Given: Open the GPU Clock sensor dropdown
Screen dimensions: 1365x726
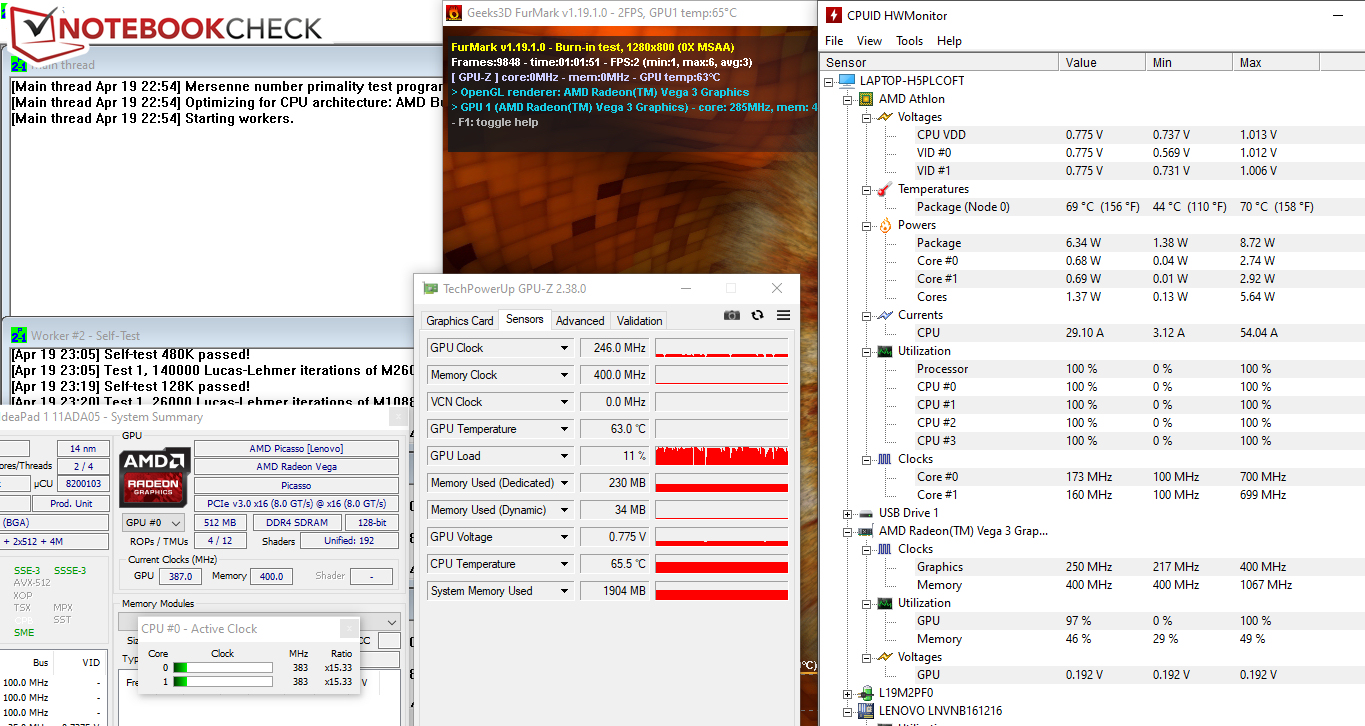Looking at the screenshot, I should 564,348.
